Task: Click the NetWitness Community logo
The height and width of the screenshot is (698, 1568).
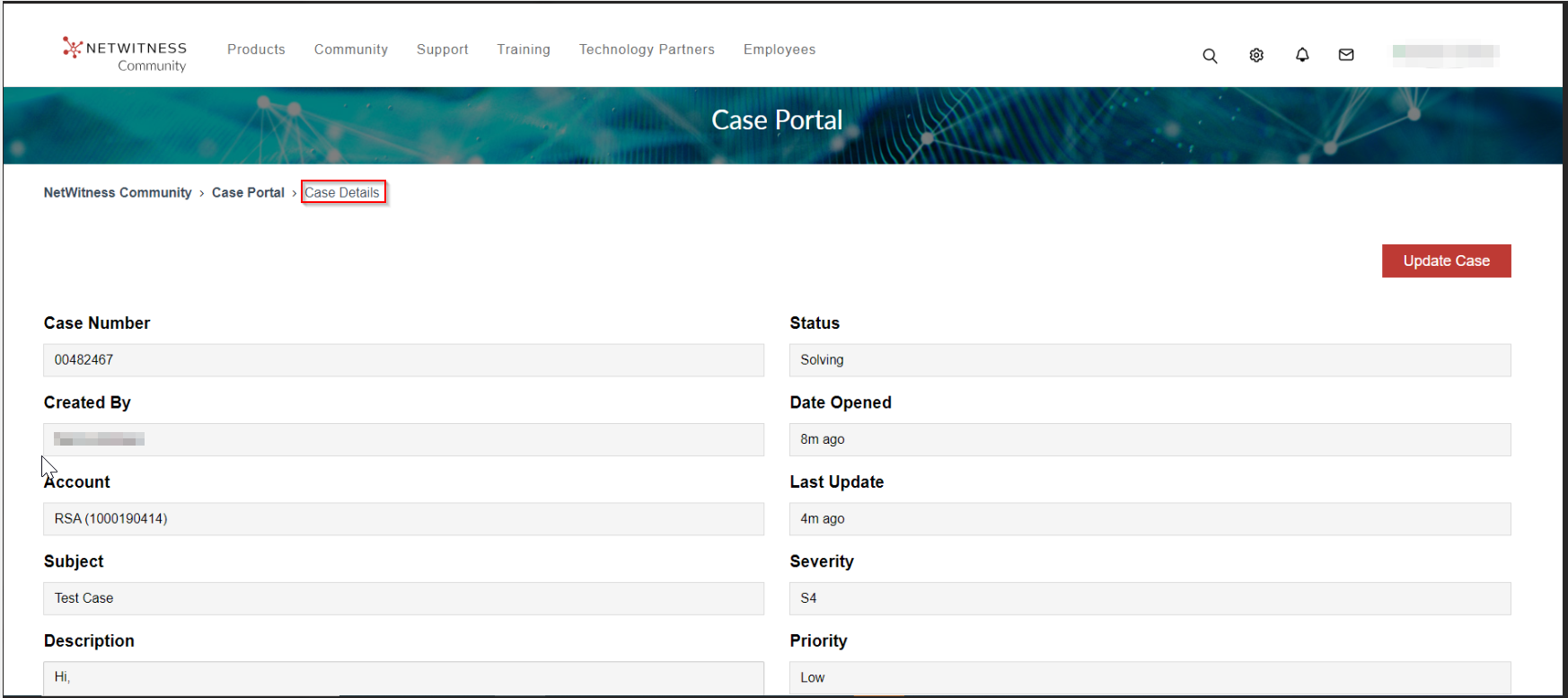Action: [x=125, y=55]
